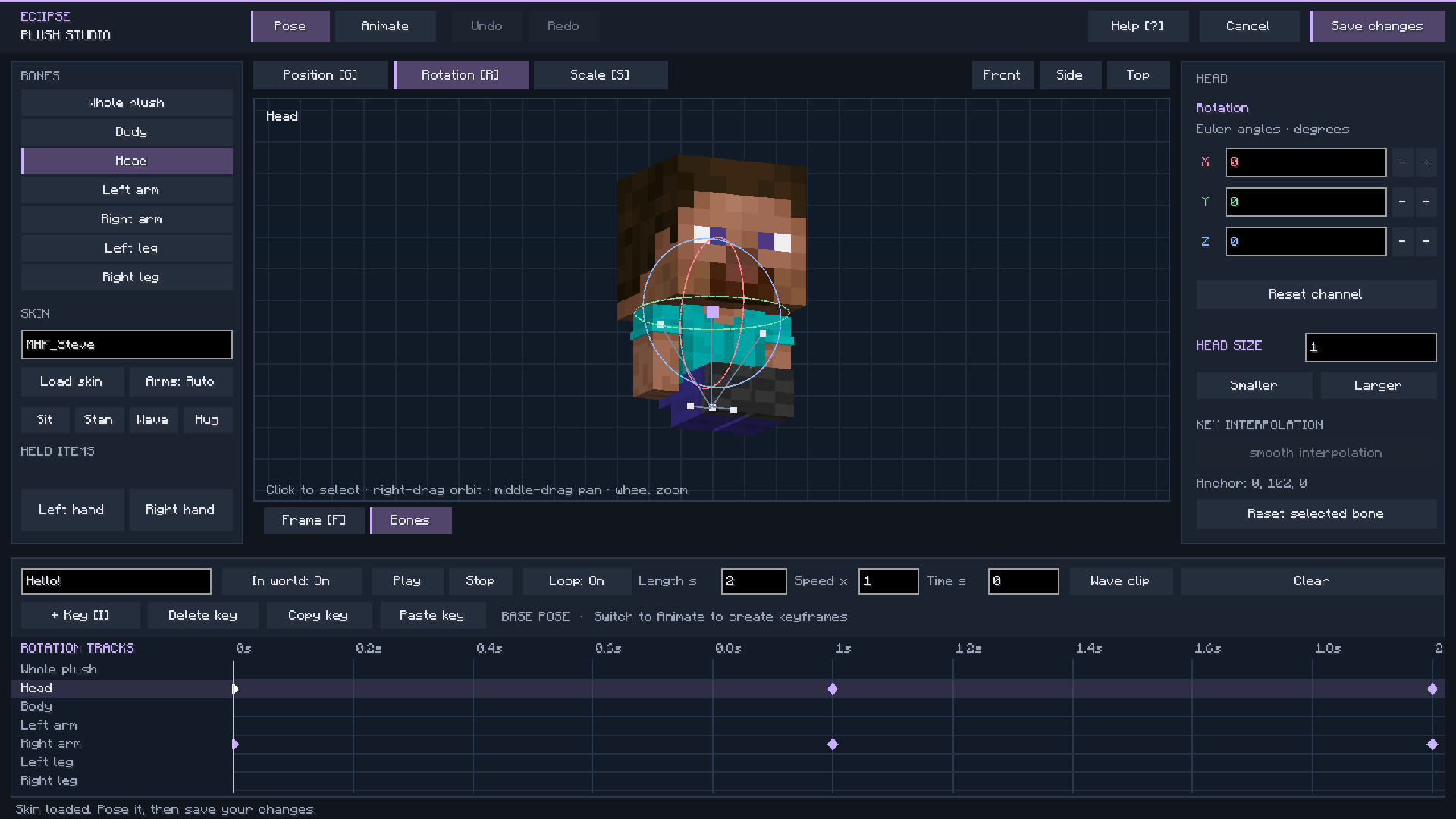Click Delete key button

coord(203,616)
